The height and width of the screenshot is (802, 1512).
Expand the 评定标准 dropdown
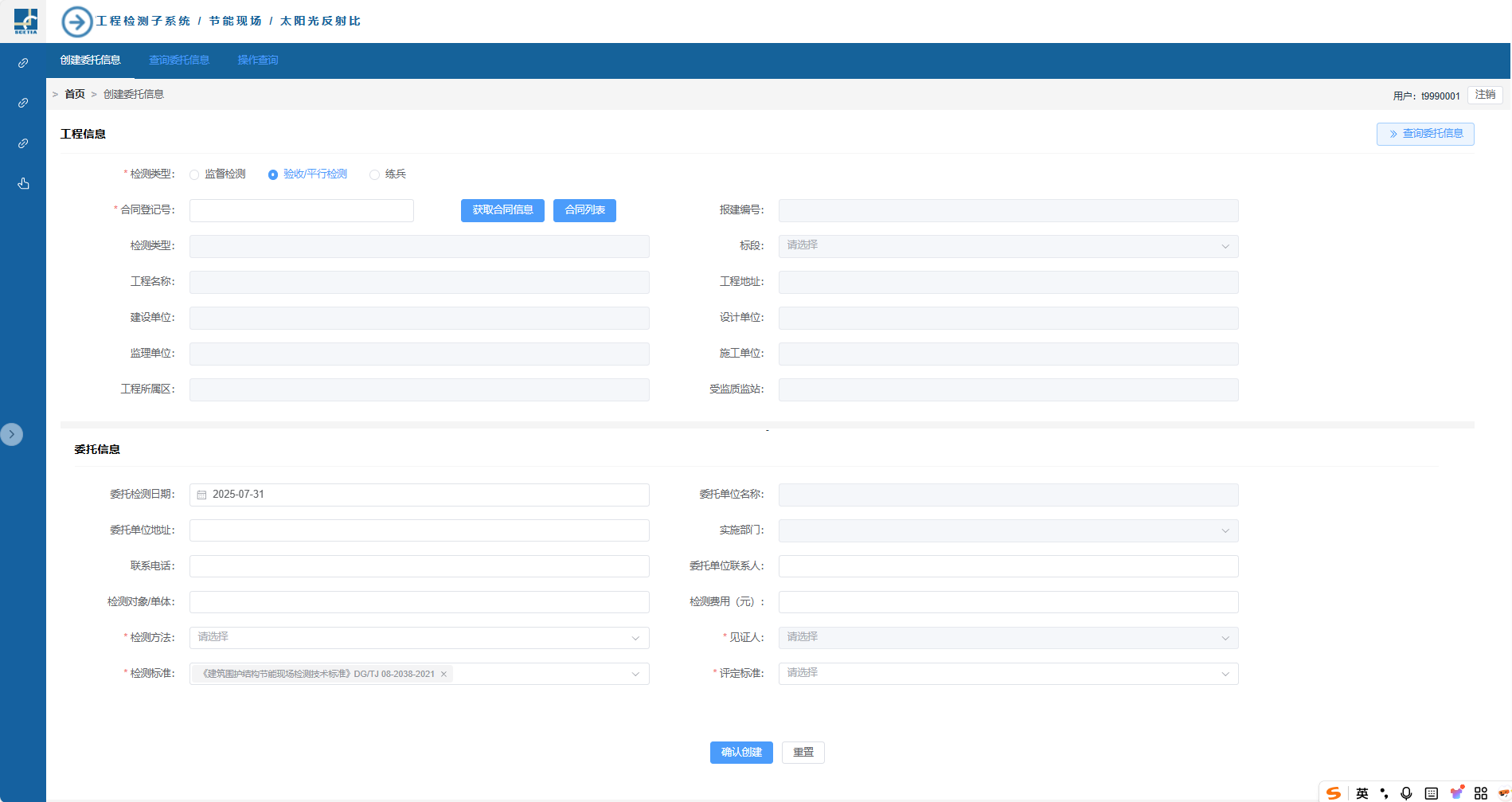[x=1007, y=674]
